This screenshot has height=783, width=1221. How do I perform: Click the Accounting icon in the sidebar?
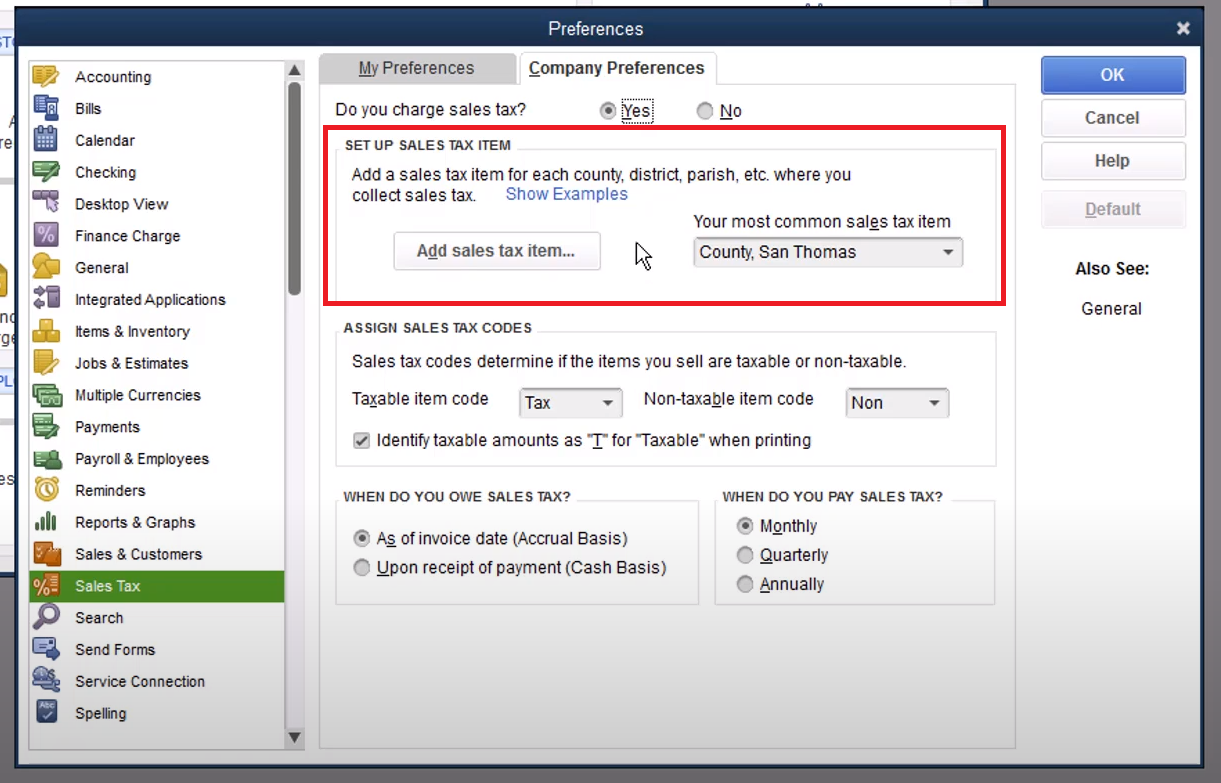pos(46,77)
